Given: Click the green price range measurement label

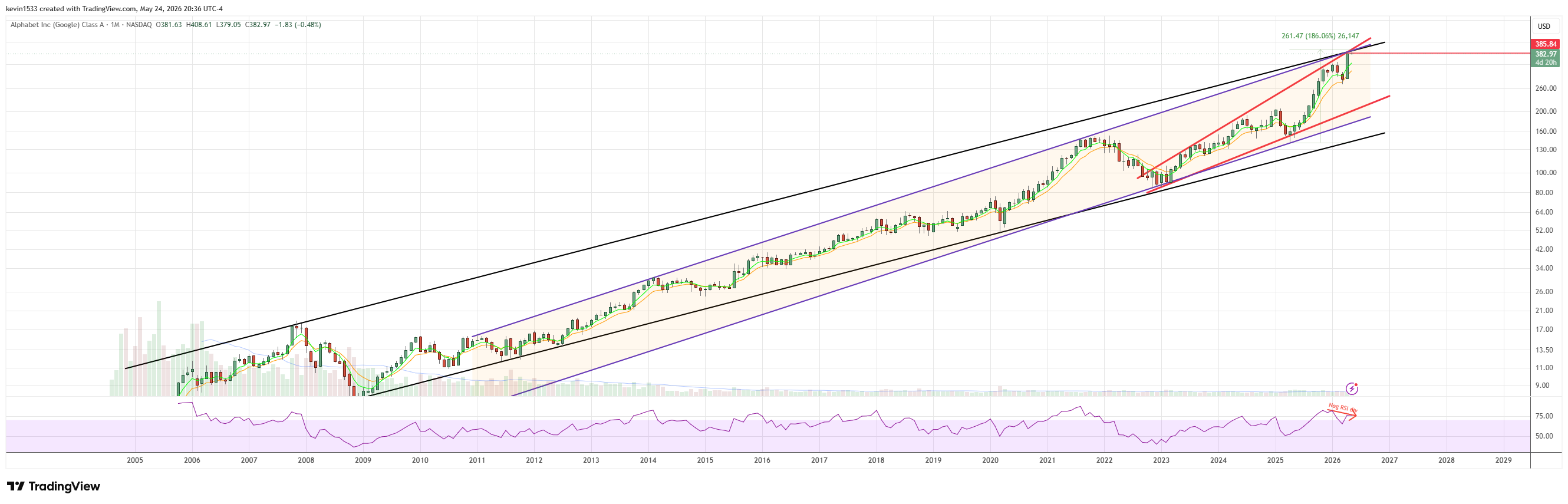Looking at the screenshot, I should tap(1320, 36).
